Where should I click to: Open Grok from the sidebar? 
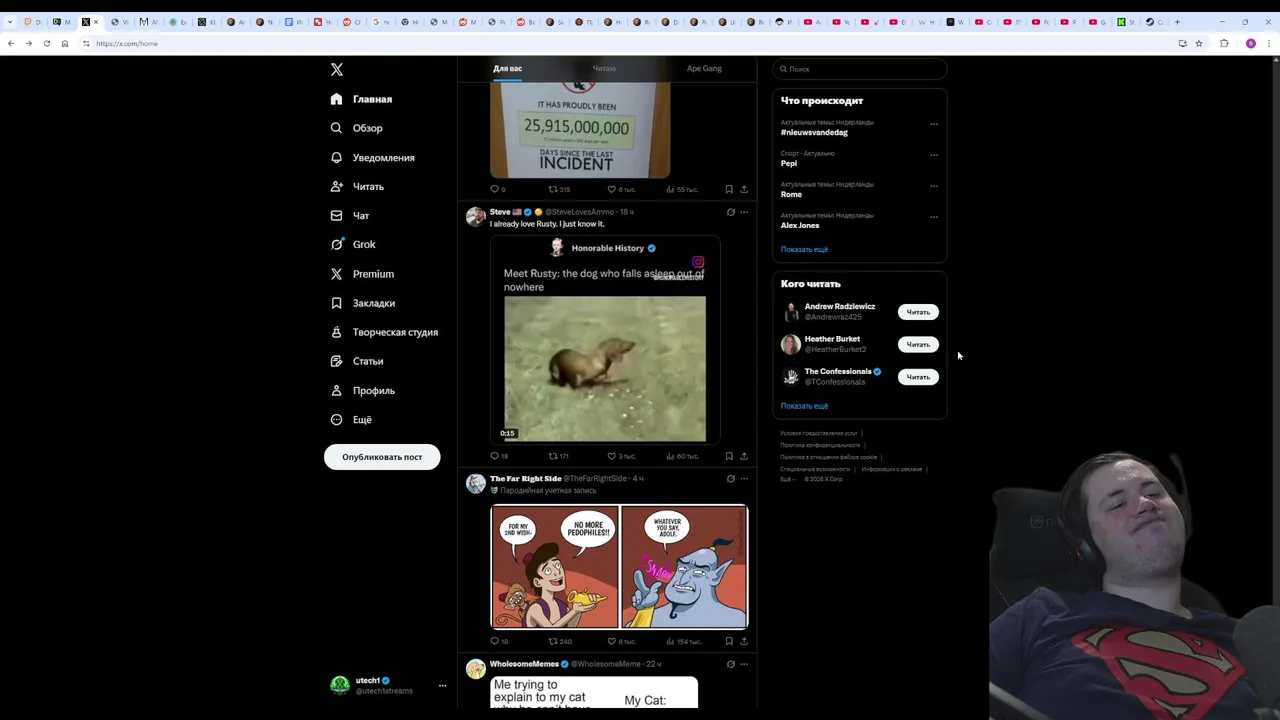tap(353, 244)
